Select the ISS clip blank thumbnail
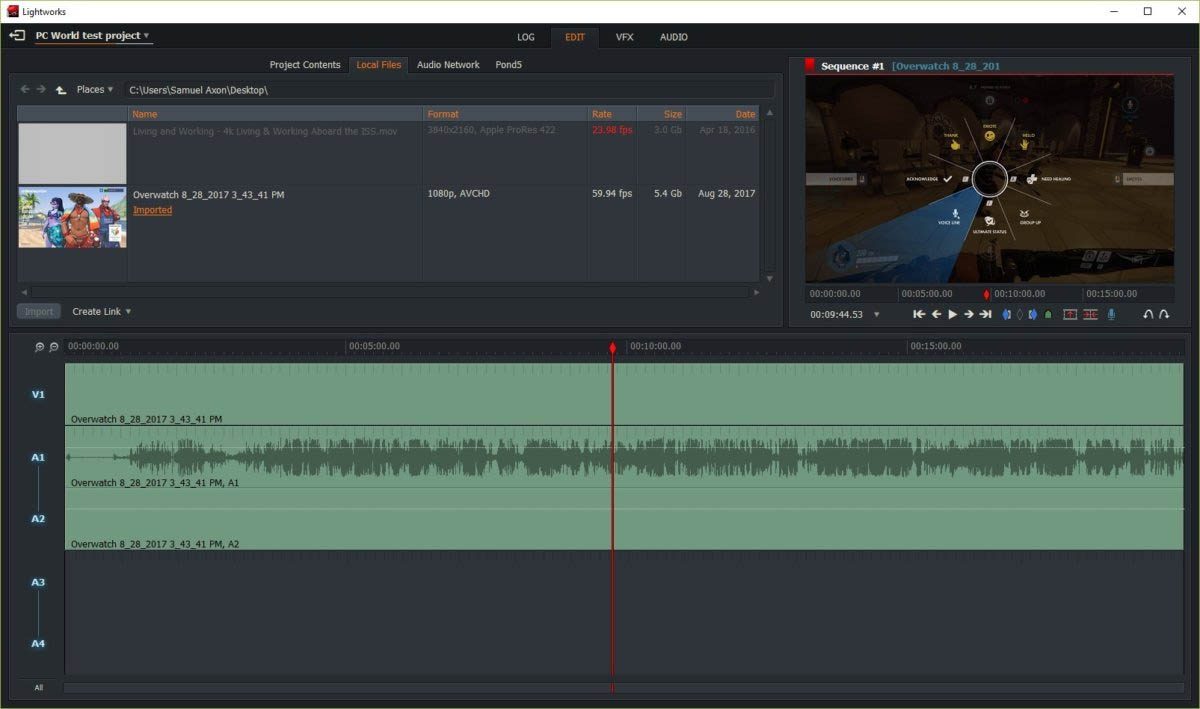The image size is (1200, 709). point(72,153)
